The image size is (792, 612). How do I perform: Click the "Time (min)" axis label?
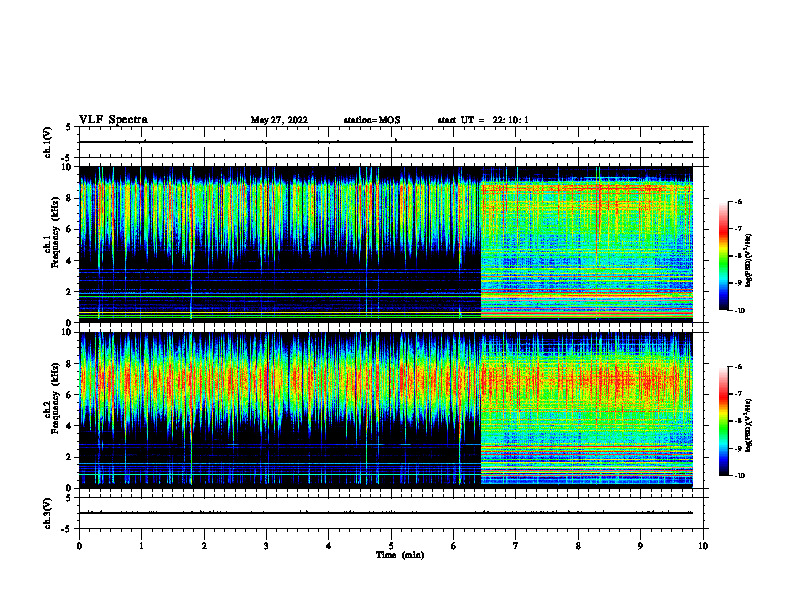click(400, 555)
